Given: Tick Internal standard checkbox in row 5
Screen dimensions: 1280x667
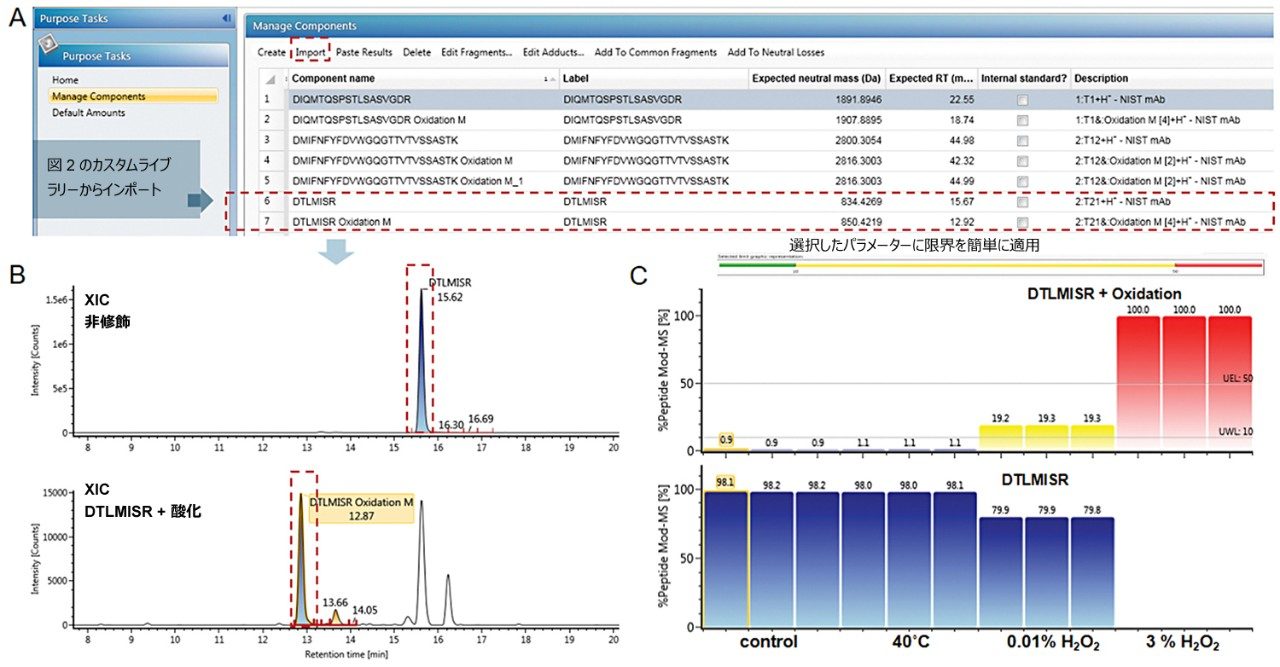Looking at the screenshot, I should [1022, 180].
